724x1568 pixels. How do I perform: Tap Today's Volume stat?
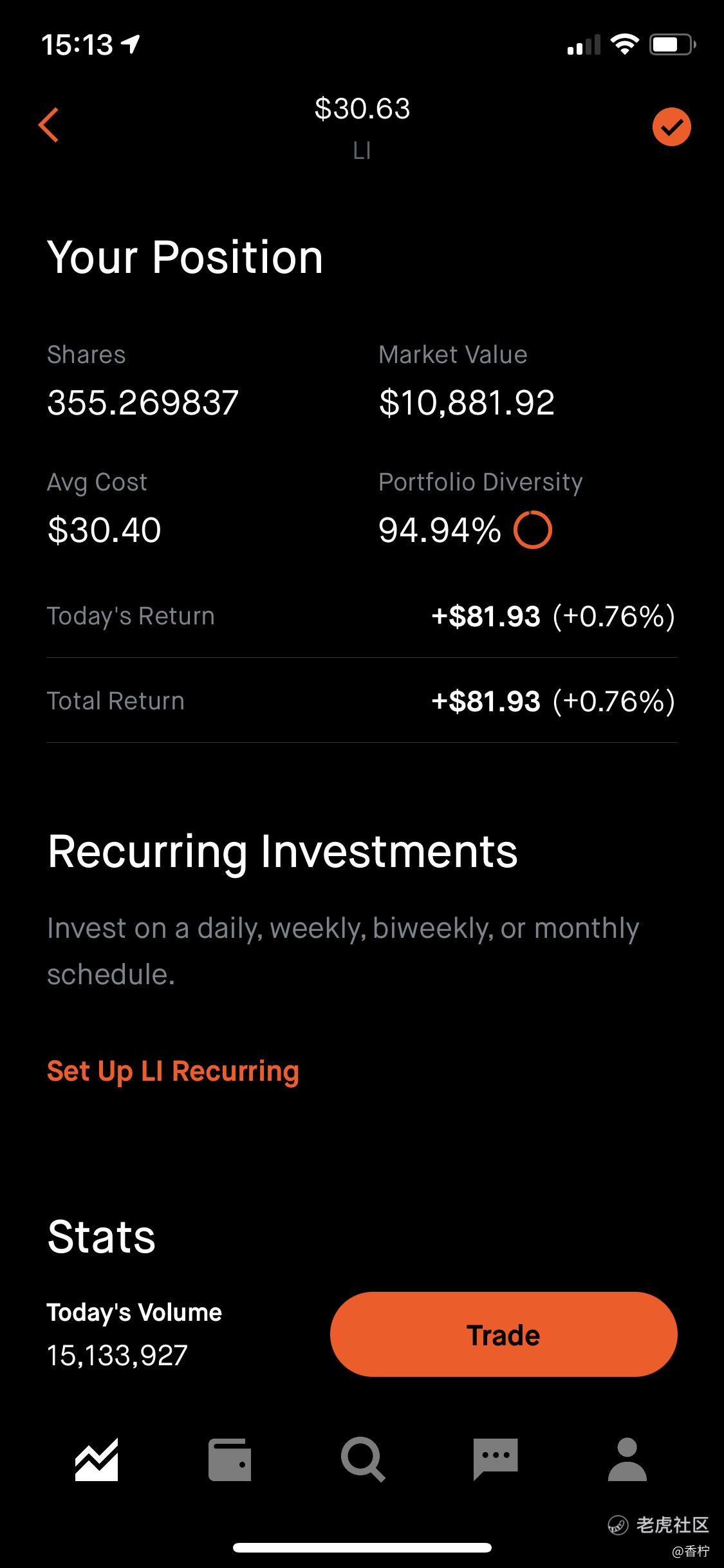135,1334
